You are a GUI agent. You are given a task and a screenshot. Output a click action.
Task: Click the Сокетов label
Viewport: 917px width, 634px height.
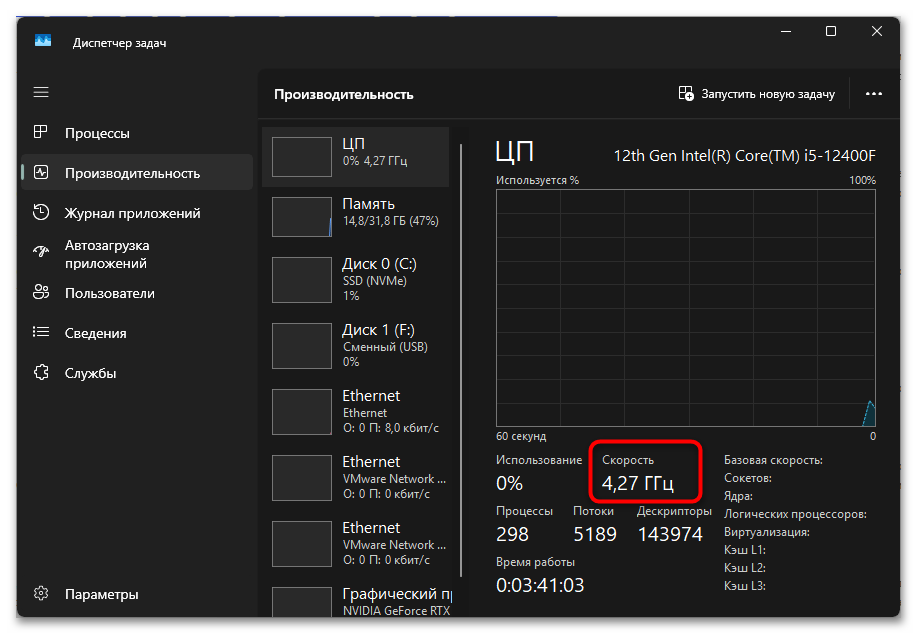pyautogui.click(x=747, y=478)
